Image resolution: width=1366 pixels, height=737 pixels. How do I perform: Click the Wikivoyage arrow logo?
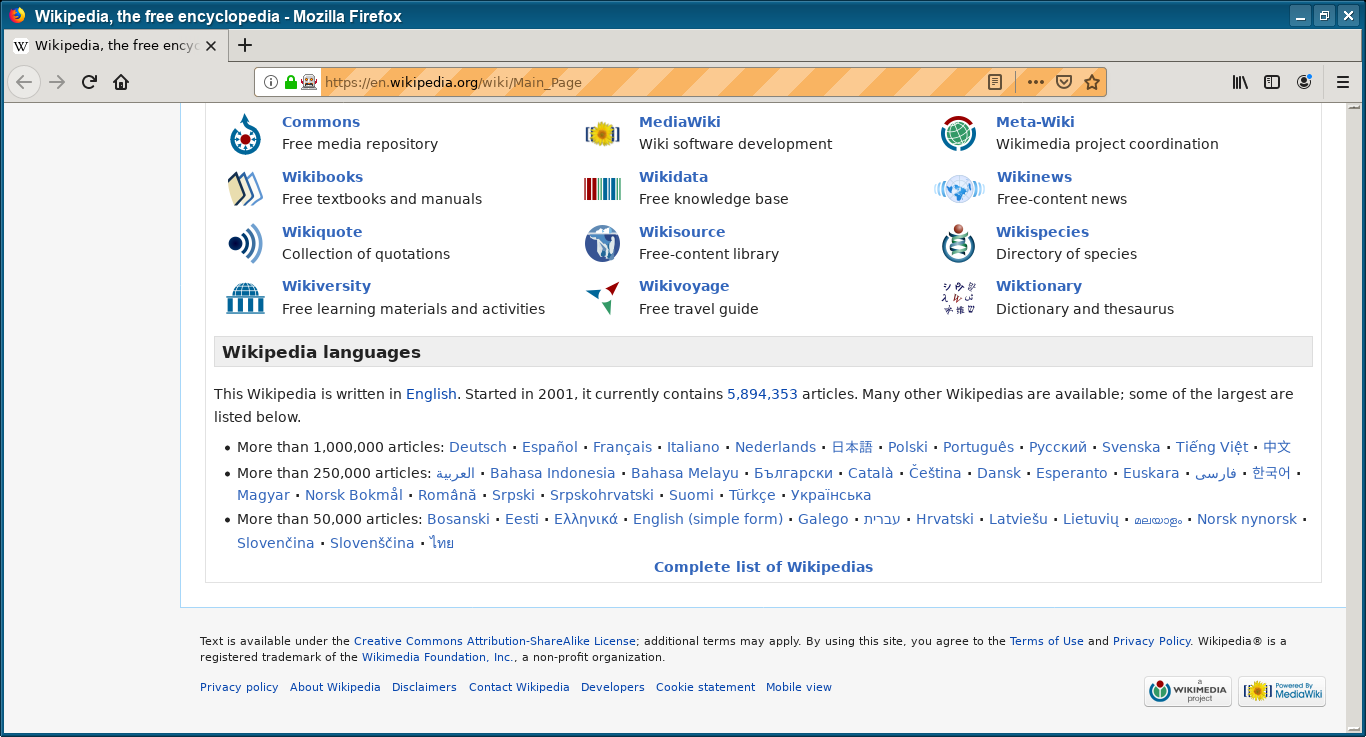point(602,297)
